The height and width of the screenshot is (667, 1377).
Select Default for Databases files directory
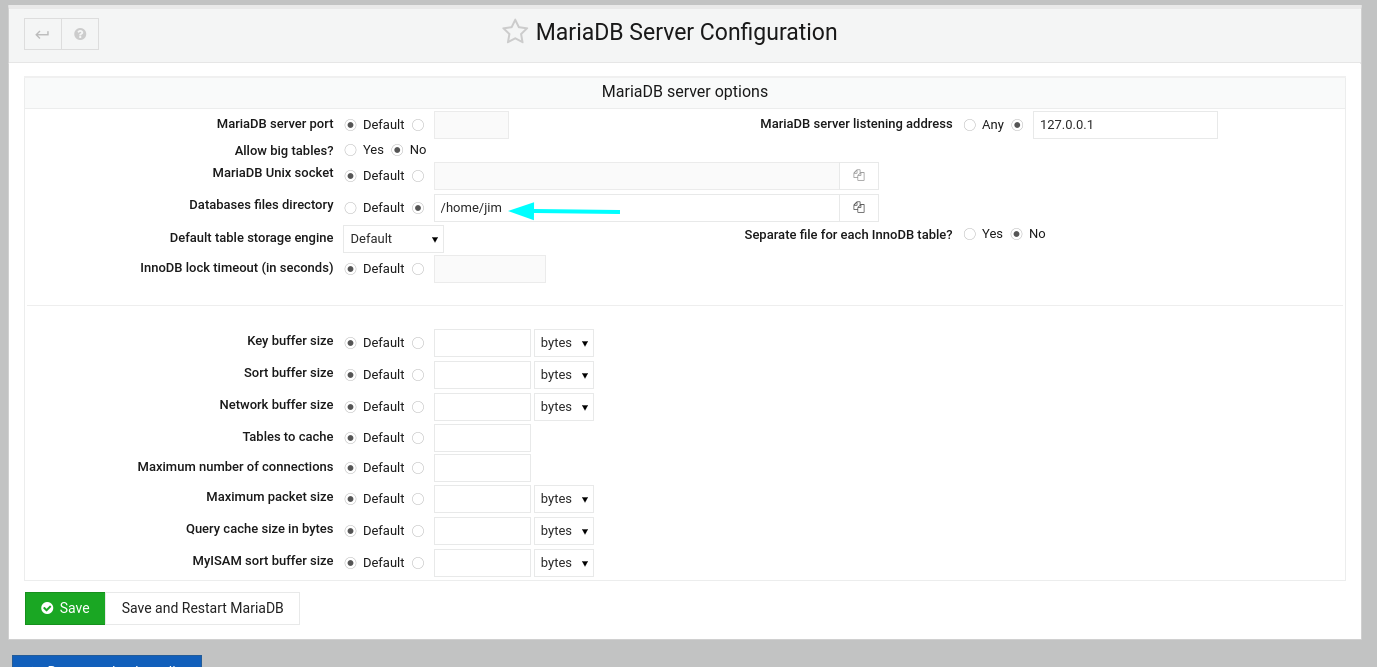coord(350,208)
